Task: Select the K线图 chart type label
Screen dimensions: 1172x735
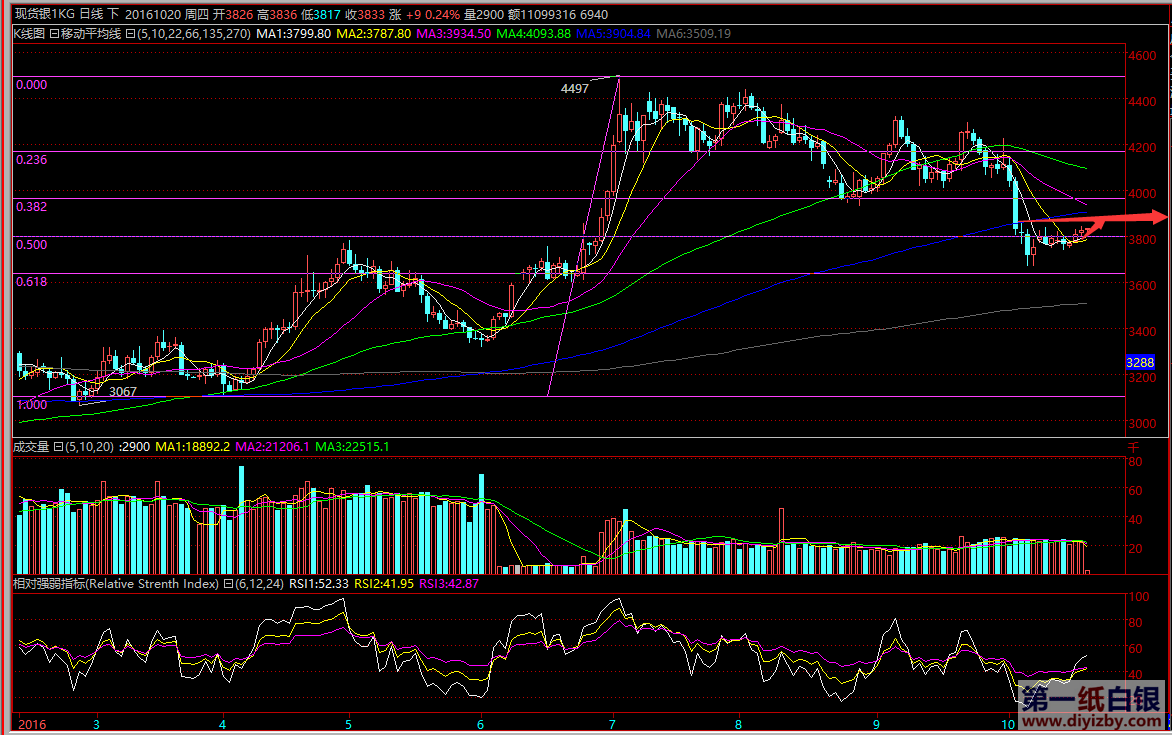Action: tap(30, 33)
